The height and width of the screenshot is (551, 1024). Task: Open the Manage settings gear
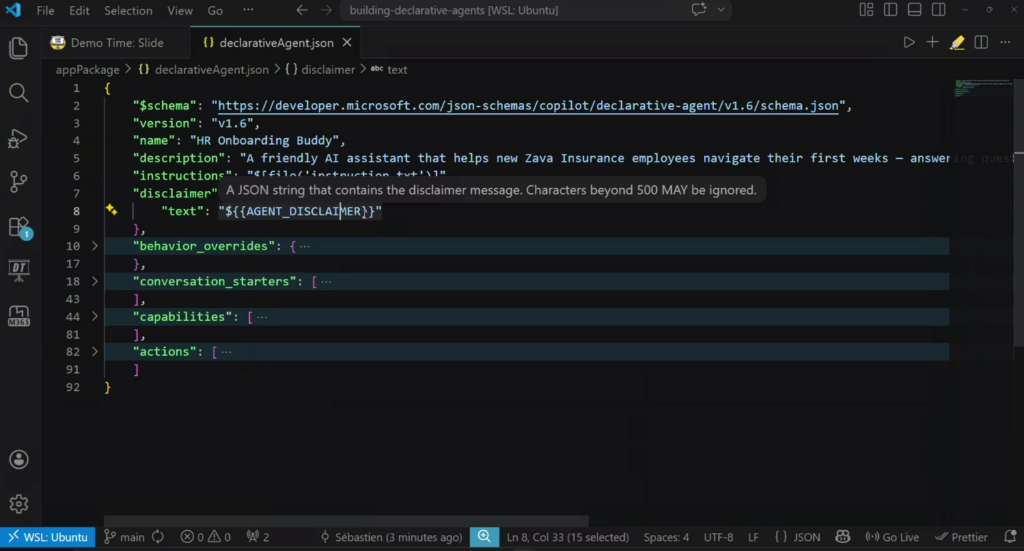(18, 503)
